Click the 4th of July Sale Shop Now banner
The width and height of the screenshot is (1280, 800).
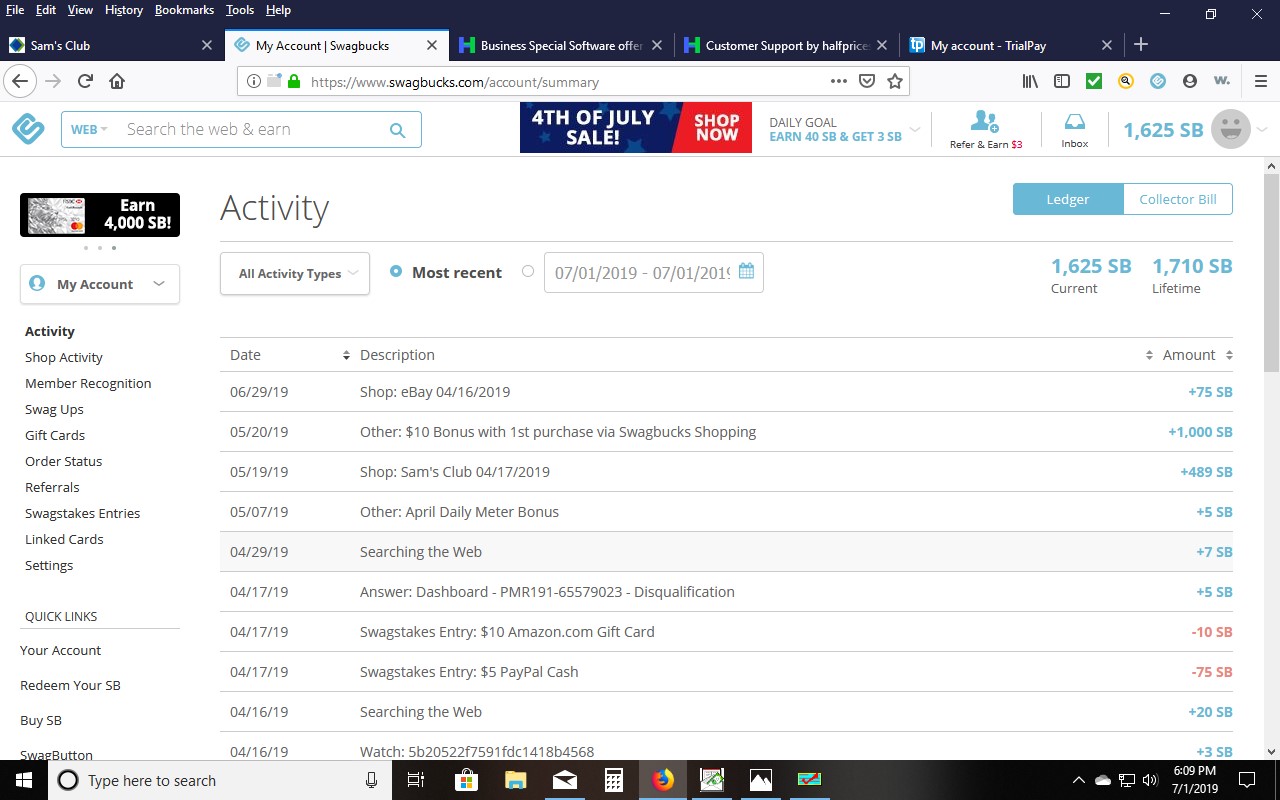pos(636,128)
